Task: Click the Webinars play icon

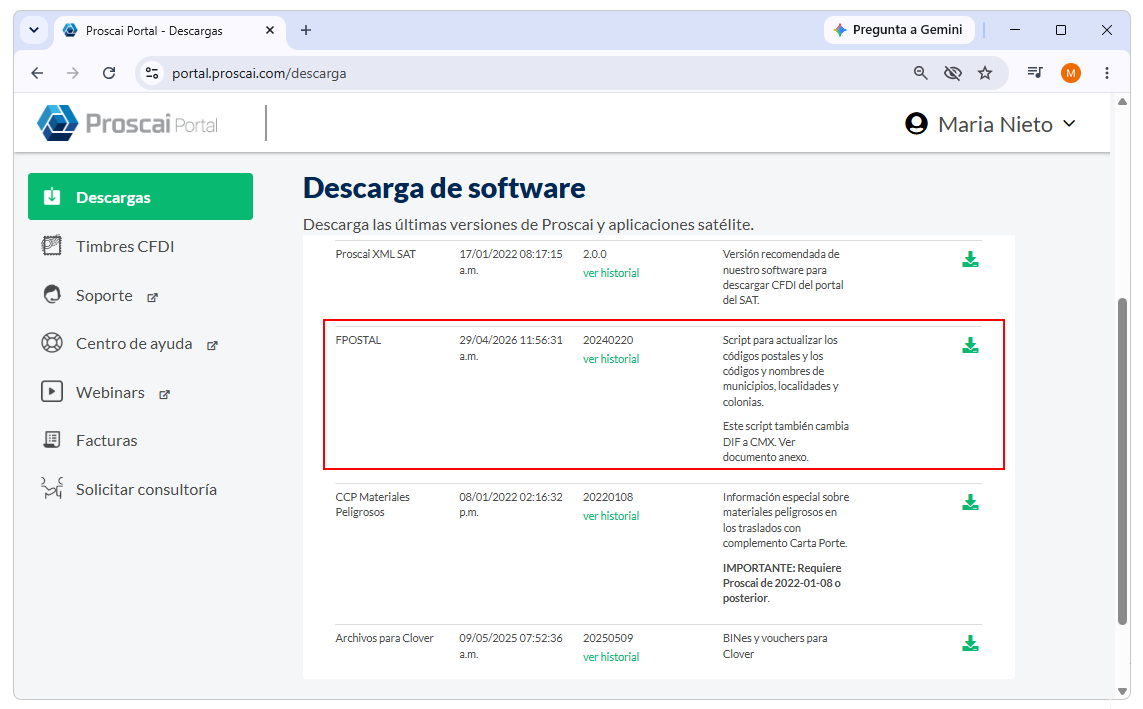Action: [x=52, y=391]
